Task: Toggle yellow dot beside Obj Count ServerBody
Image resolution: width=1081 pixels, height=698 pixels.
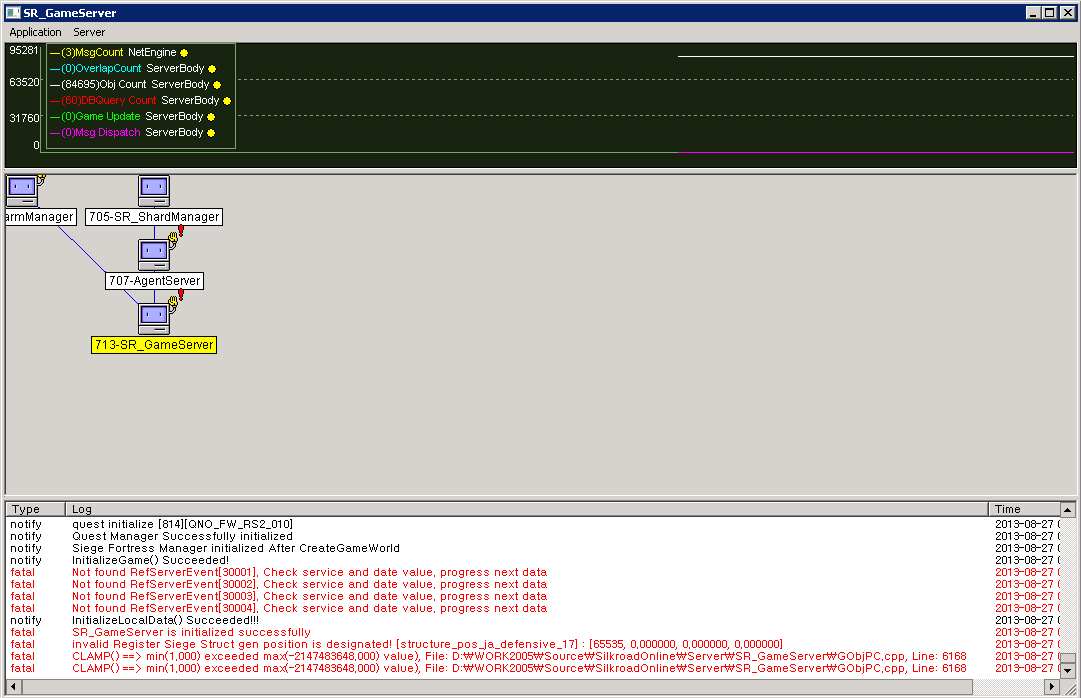Action: 217,85
